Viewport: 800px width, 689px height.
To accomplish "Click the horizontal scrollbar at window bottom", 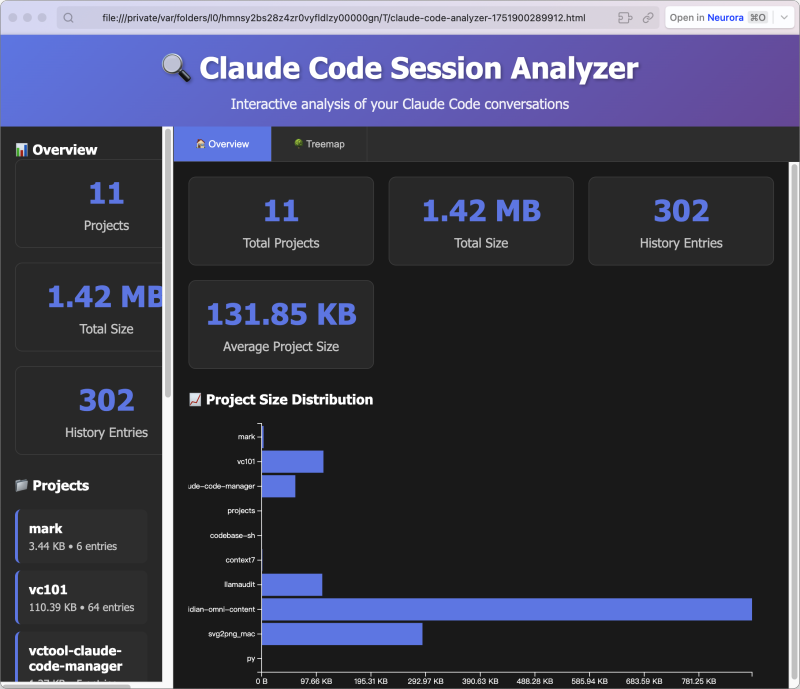I will point(66,685).
